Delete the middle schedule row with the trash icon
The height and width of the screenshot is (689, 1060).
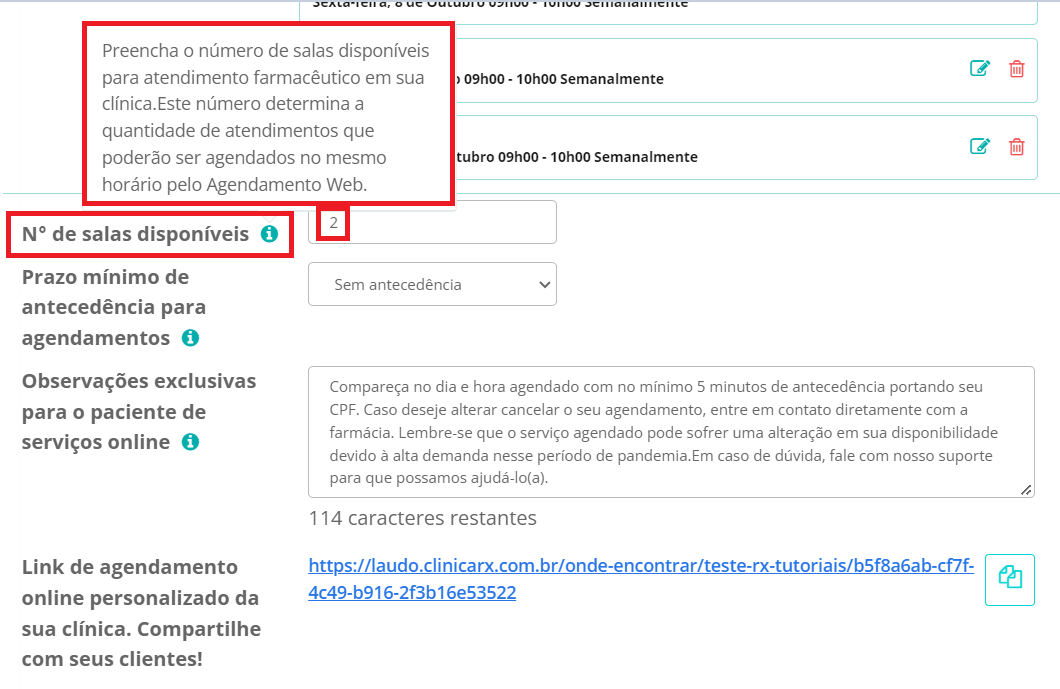pyautogui.click(x=1017, y=69)
